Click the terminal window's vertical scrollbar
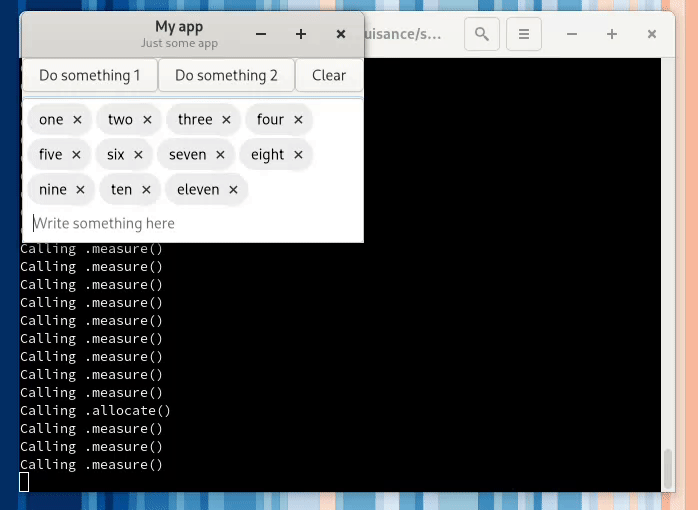This screenshot has height=510, width=698. click(668, 466)
